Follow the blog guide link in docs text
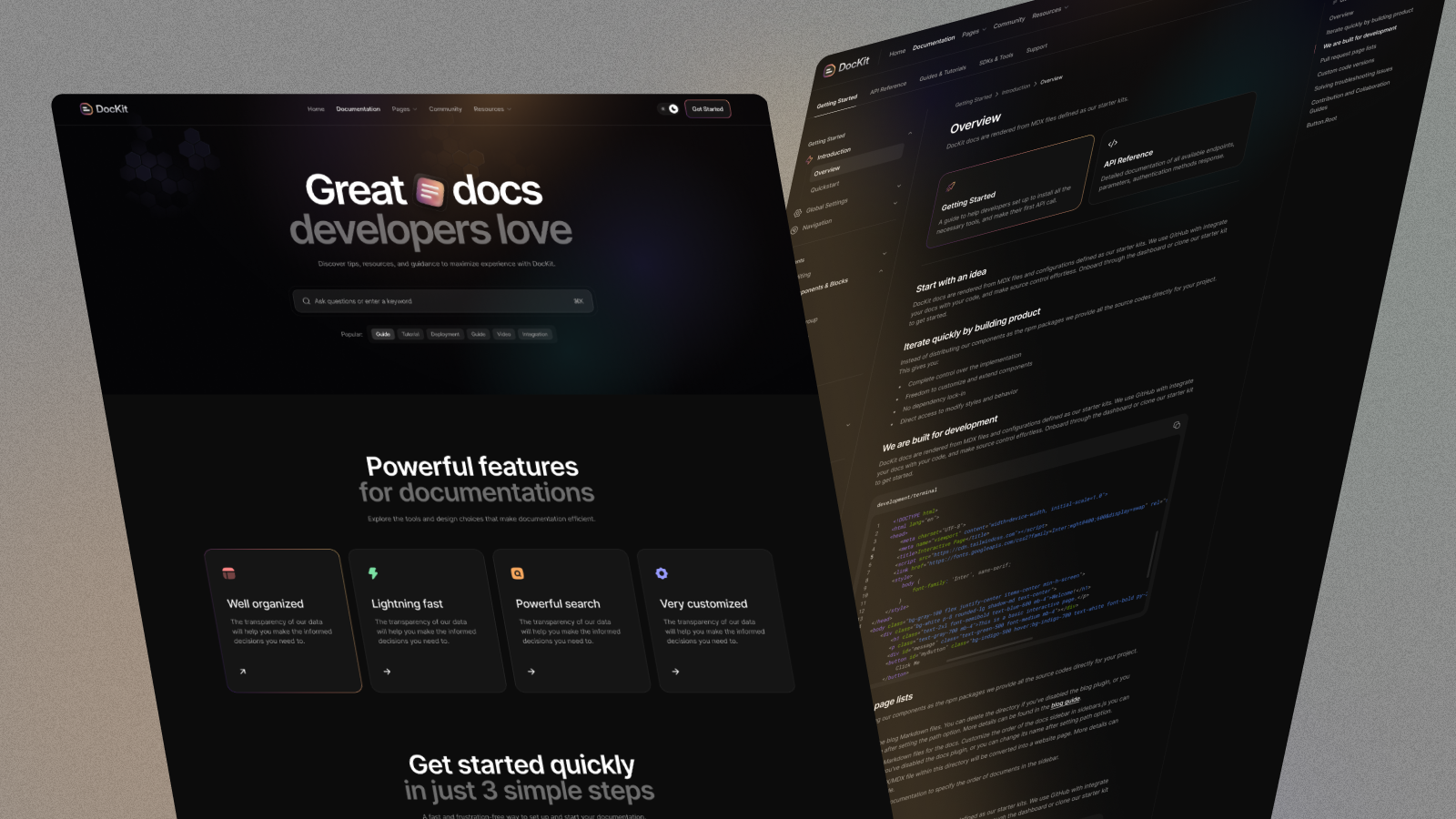The height and width of the screenshot is (819, 1456). coord(1065,702)
